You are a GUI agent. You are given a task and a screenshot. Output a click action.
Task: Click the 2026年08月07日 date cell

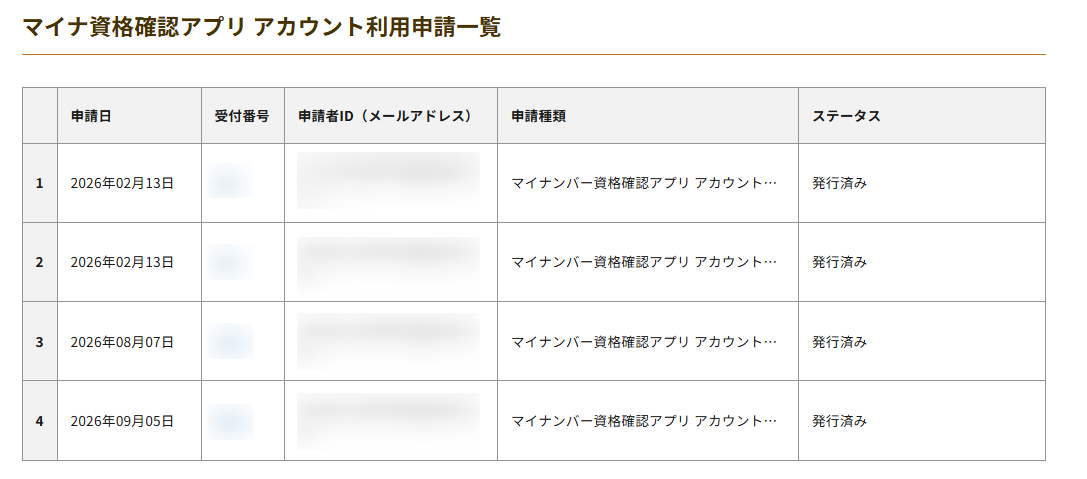coord(122,342)
